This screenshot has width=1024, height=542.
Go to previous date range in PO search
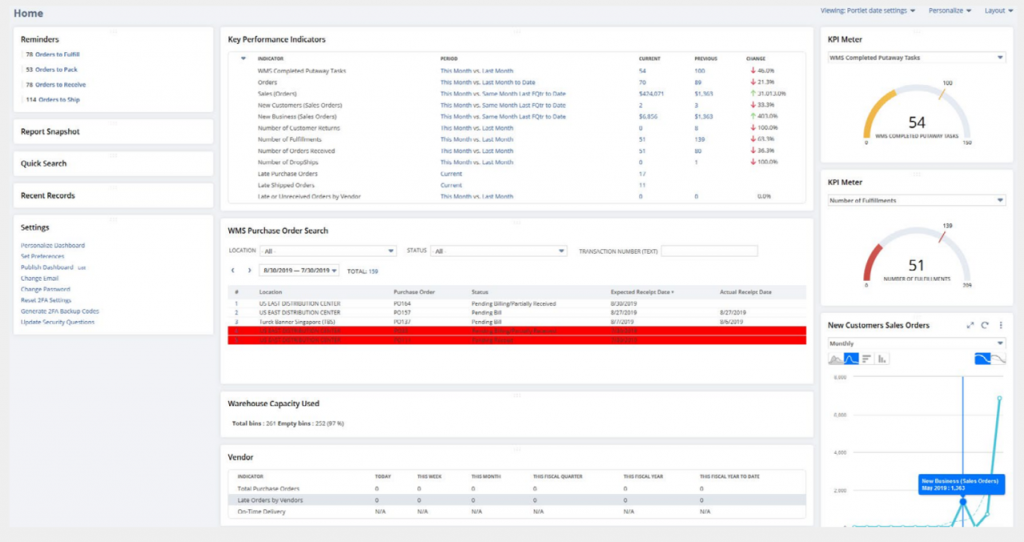click(233, 270)
